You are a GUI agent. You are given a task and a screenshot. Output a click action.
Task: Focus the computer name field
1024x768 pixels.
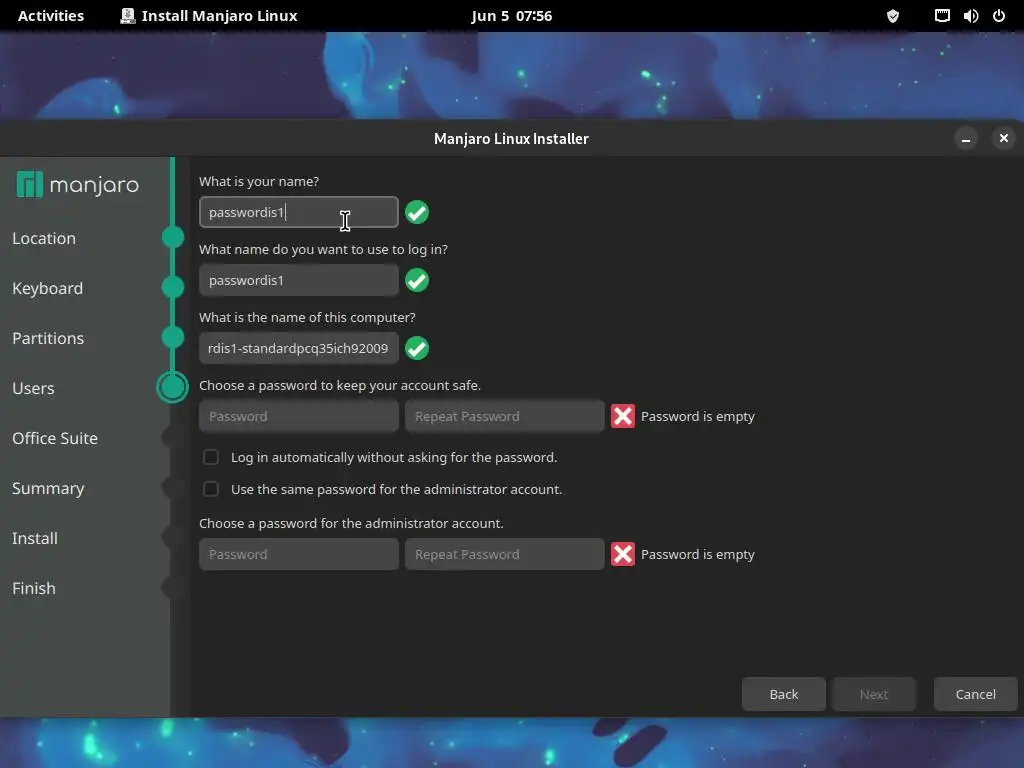click(298, 348)
